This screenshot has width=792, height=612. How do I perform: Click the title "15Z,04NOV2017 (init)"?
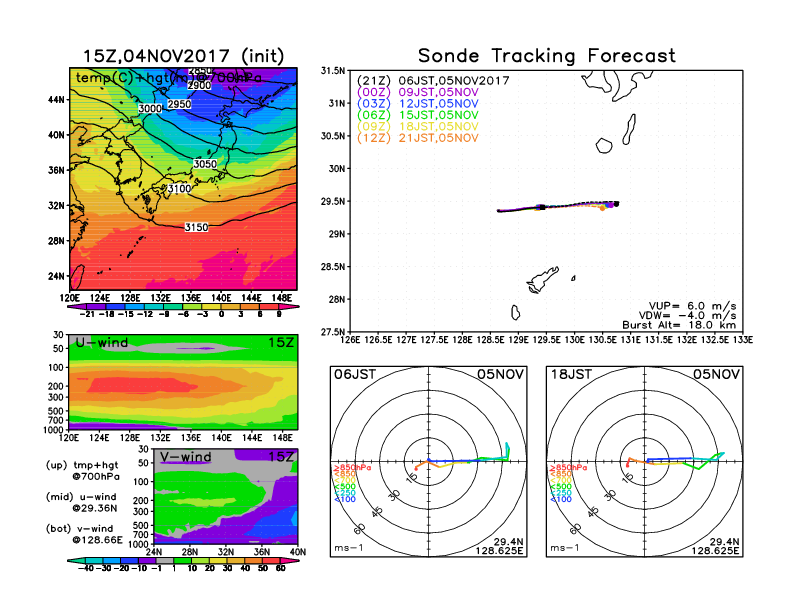[183, 56]
